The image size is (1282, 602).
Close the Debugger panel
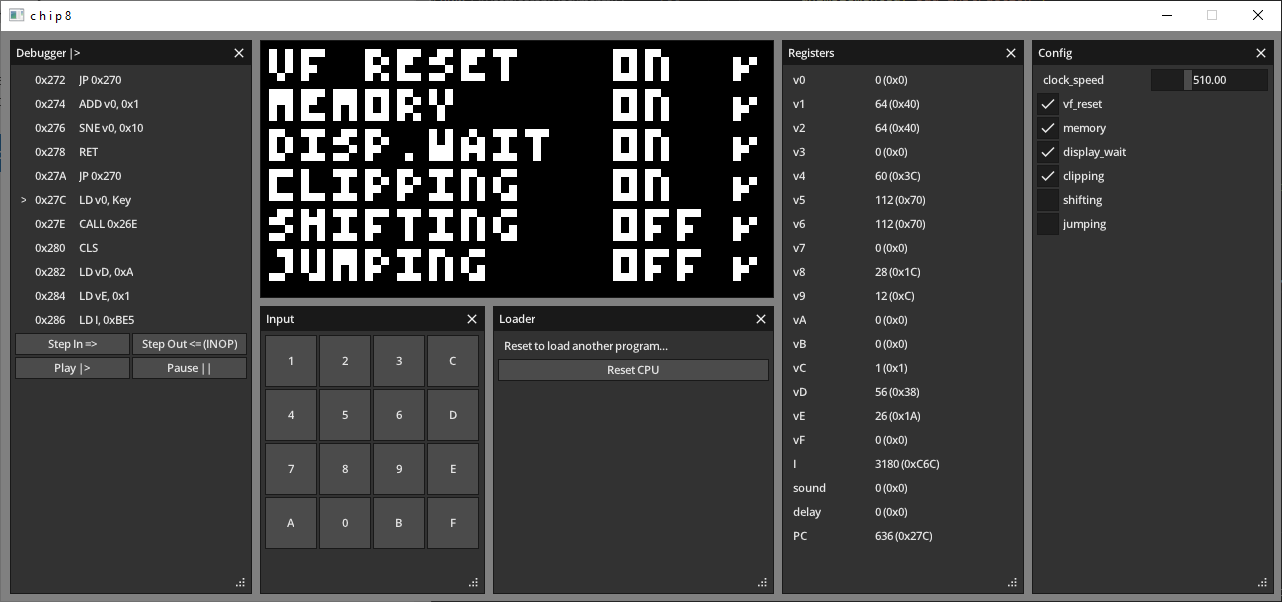[239, 53]
